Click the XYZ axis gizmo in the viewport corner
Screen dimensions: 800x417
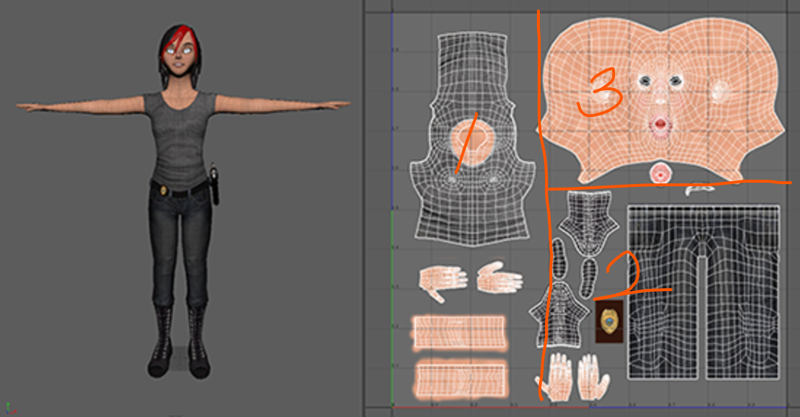point(11,408)
